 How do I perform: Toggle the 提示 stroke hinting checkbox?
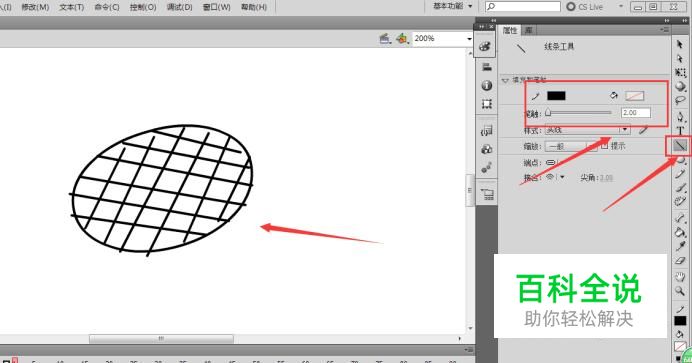coord(605,146)
